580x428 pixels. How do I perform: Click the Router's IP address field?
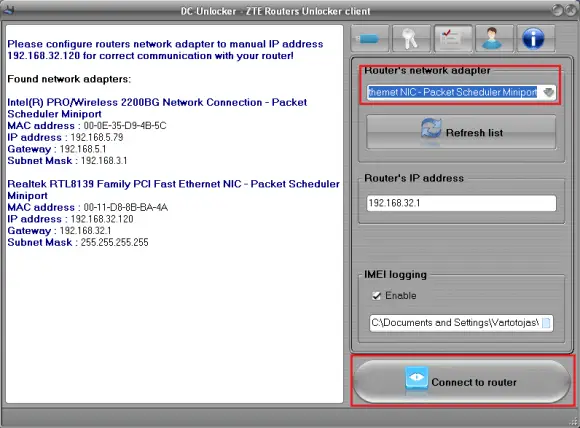click(x=461, y=203)
